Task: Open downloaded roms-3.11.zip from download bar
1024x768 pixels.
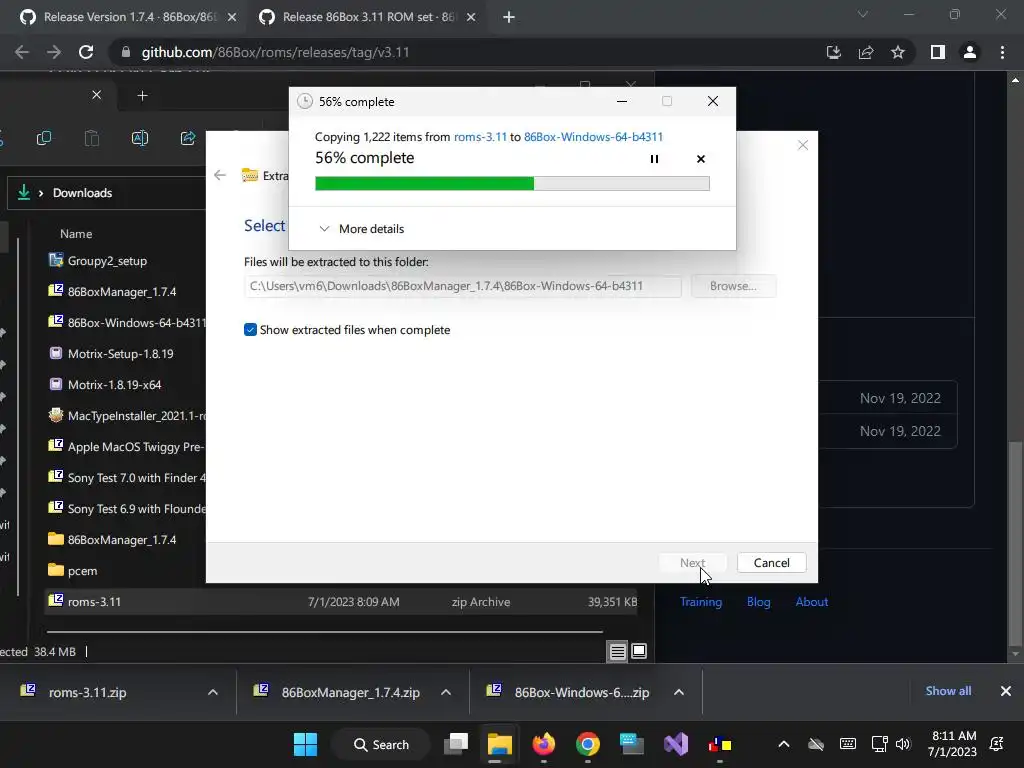Action: tap(88, 692)
